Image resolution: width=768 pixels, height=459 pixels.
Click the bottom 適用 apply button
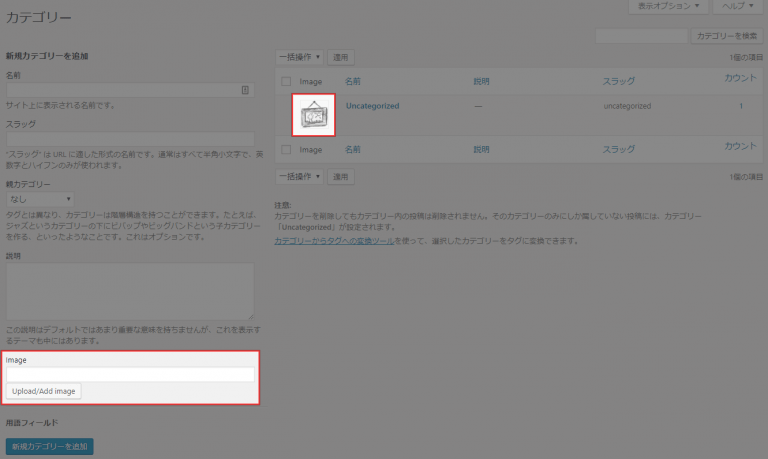pyautogui.click(x=341, y=177)
